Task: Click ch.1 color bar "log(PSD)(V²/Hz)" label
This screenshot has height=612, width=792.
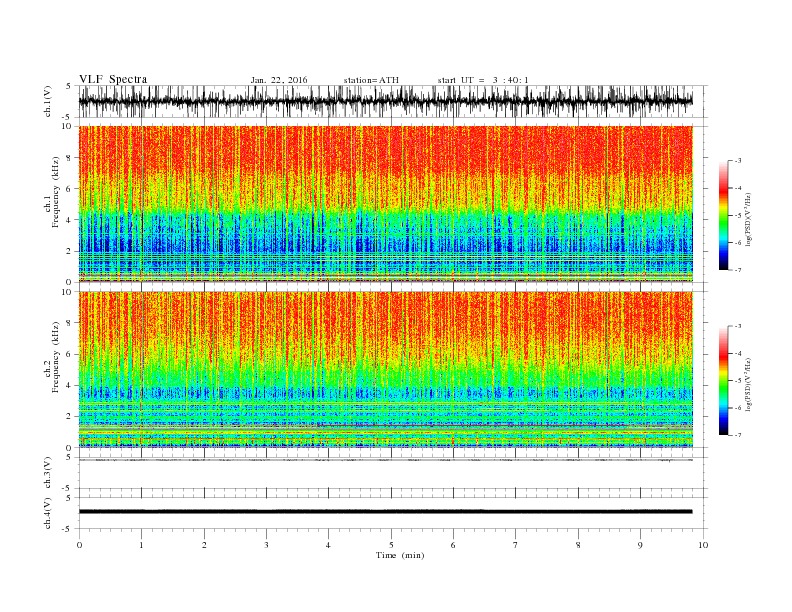Action: [749, 219]
